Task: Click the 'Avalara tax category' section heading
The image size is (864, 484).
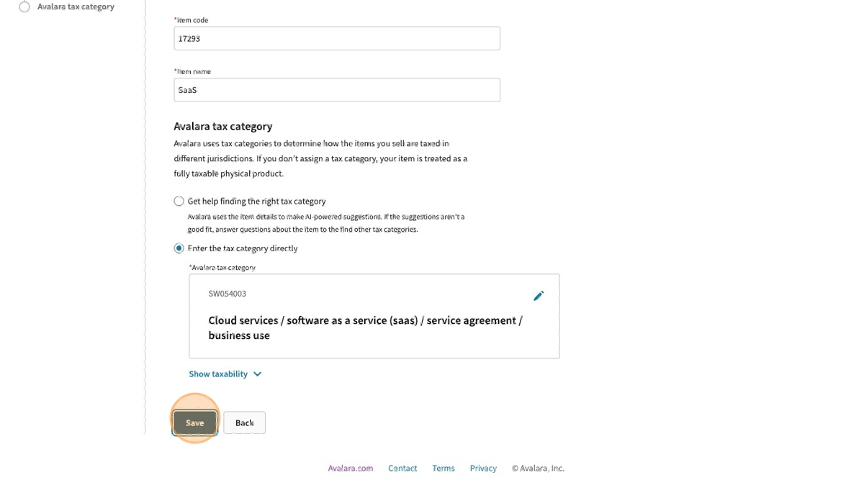Action: pyautogui.click(x=223, y=127)
